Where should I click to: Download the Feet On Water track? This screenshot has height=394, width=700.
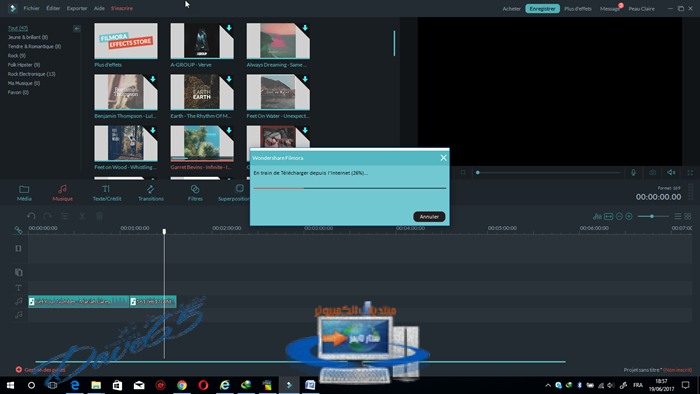[305, 79]
